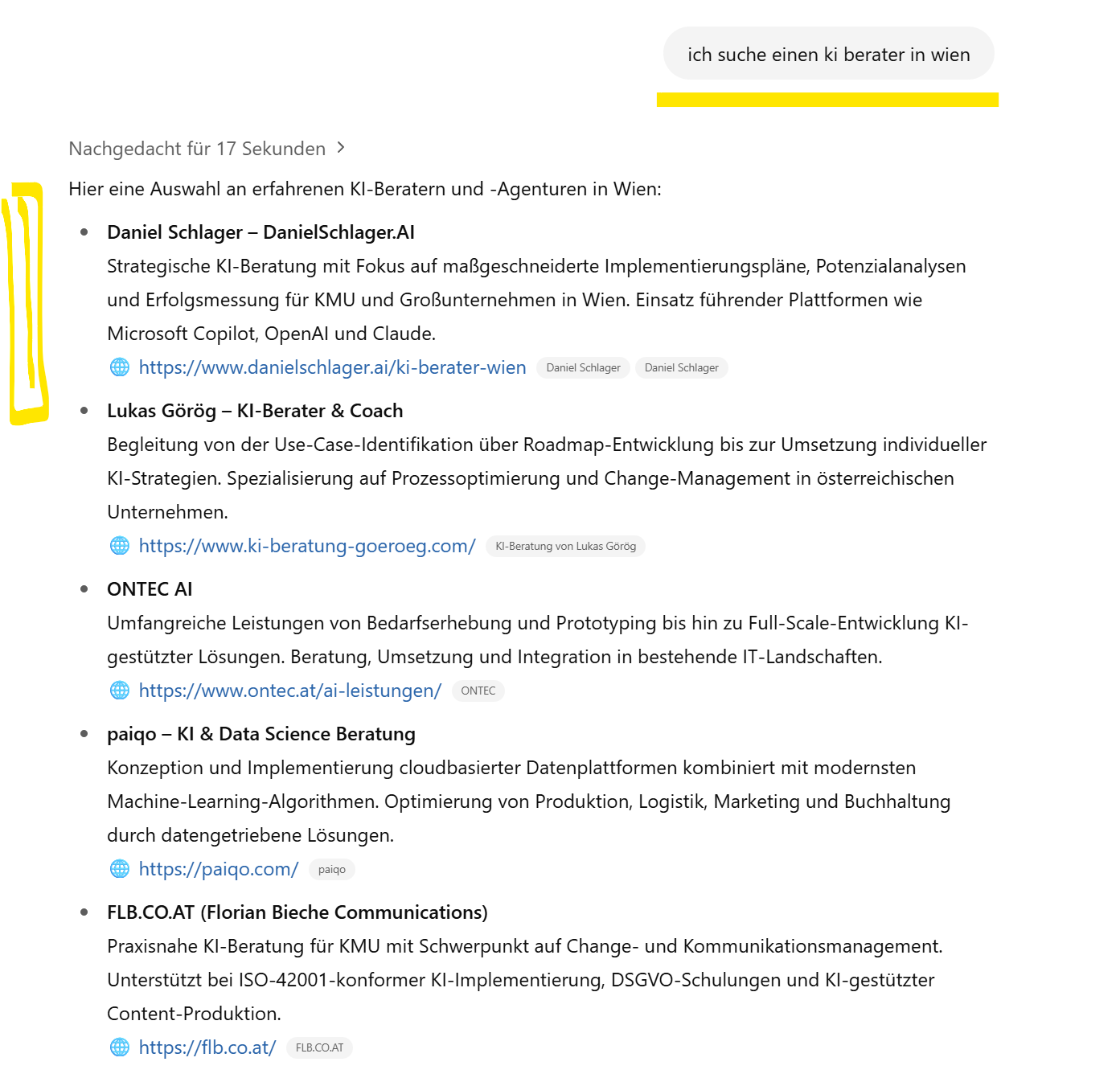Viewport: 1120px width, 1074px height.
Task: Click globe icon beside ontec.at link
Action: (120, 691)
